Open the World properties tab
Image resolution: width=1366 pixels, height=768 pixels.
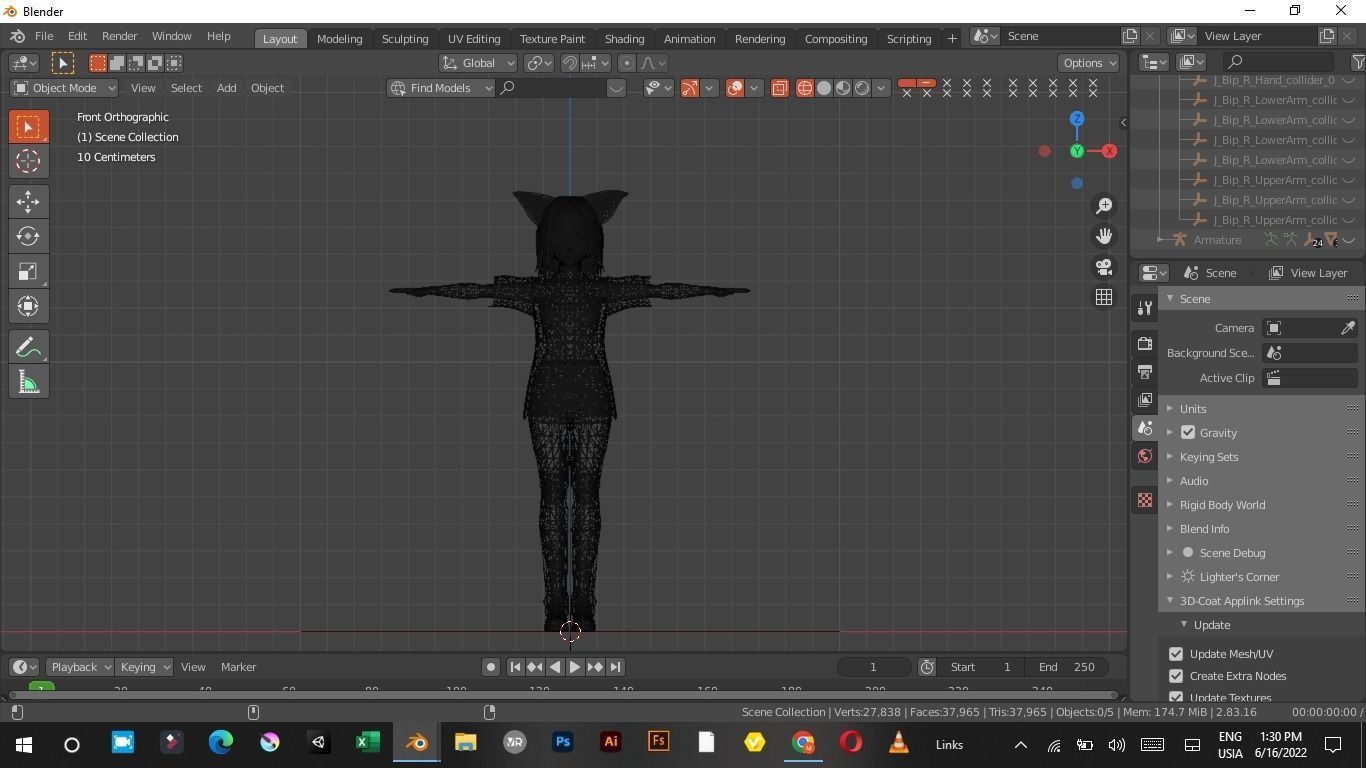1144,456
